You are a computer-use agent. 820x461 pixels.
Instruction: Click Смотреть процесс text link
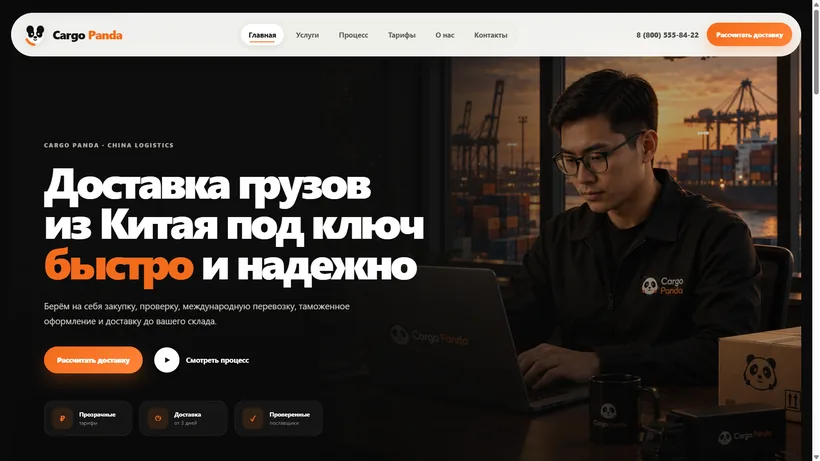click(x=217, y=360)
